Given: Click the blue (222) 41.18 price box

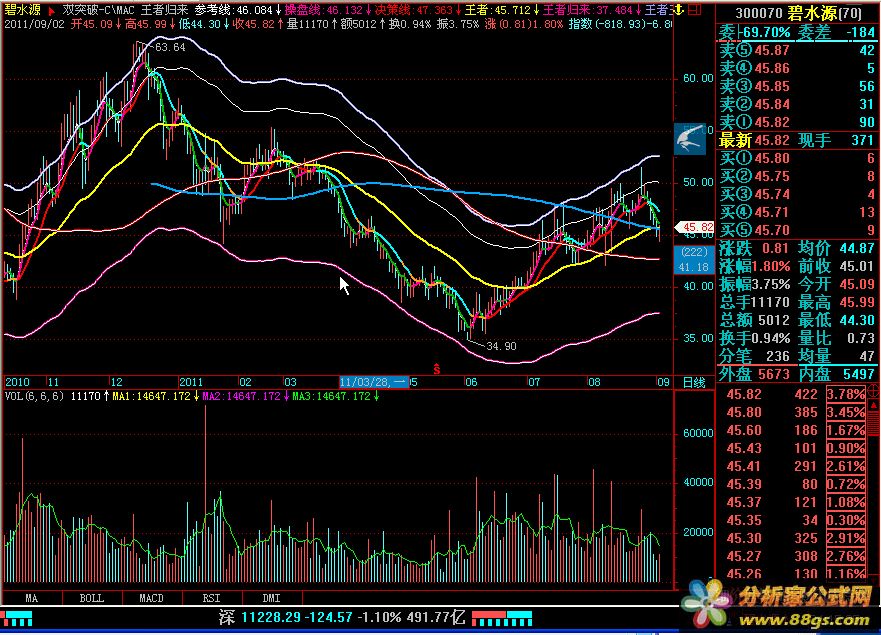Looking at the screenshot, I should pos(694,260).
